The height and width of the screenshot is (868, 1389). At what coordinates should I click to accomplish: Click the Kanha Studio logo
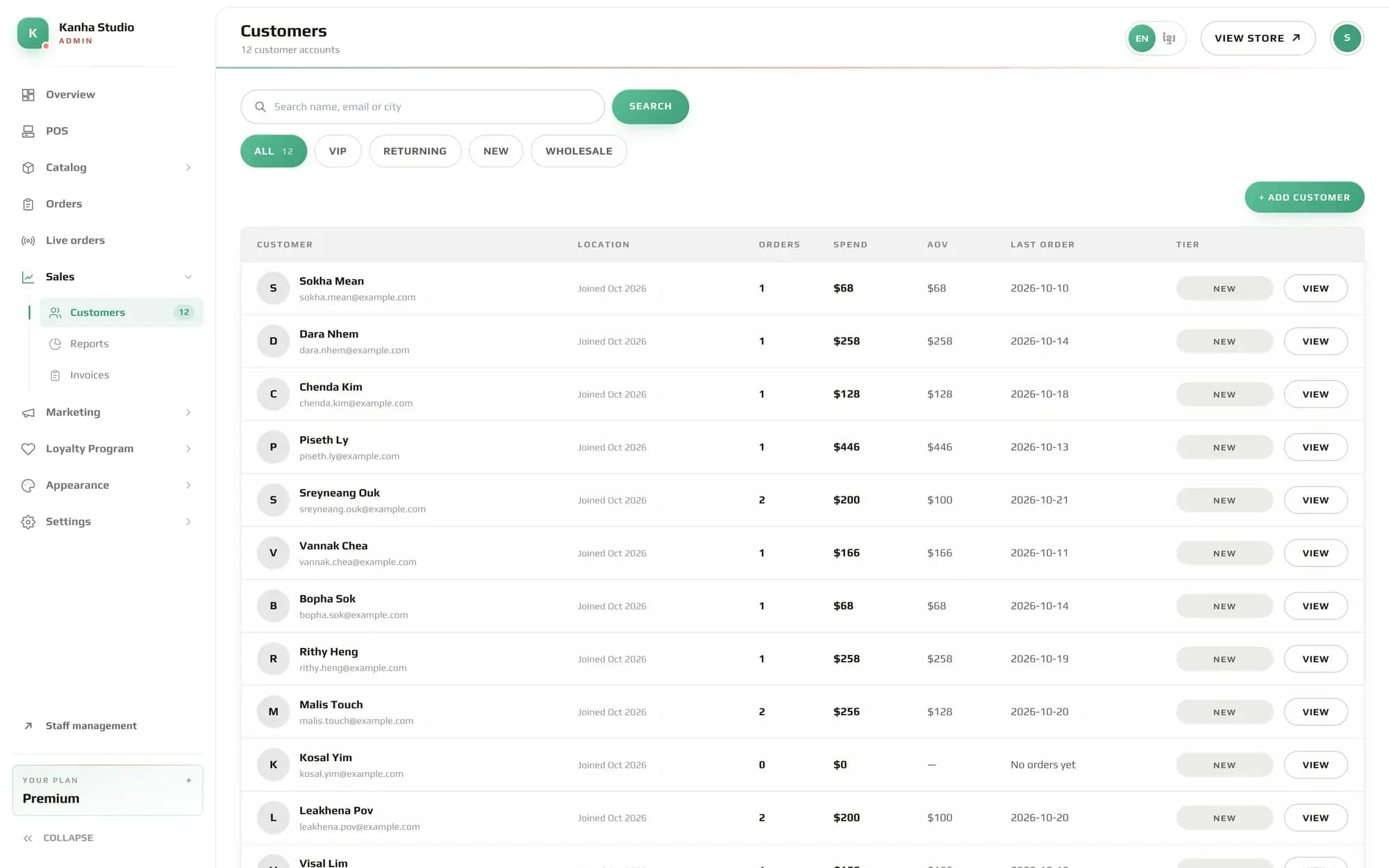point(33,33)
